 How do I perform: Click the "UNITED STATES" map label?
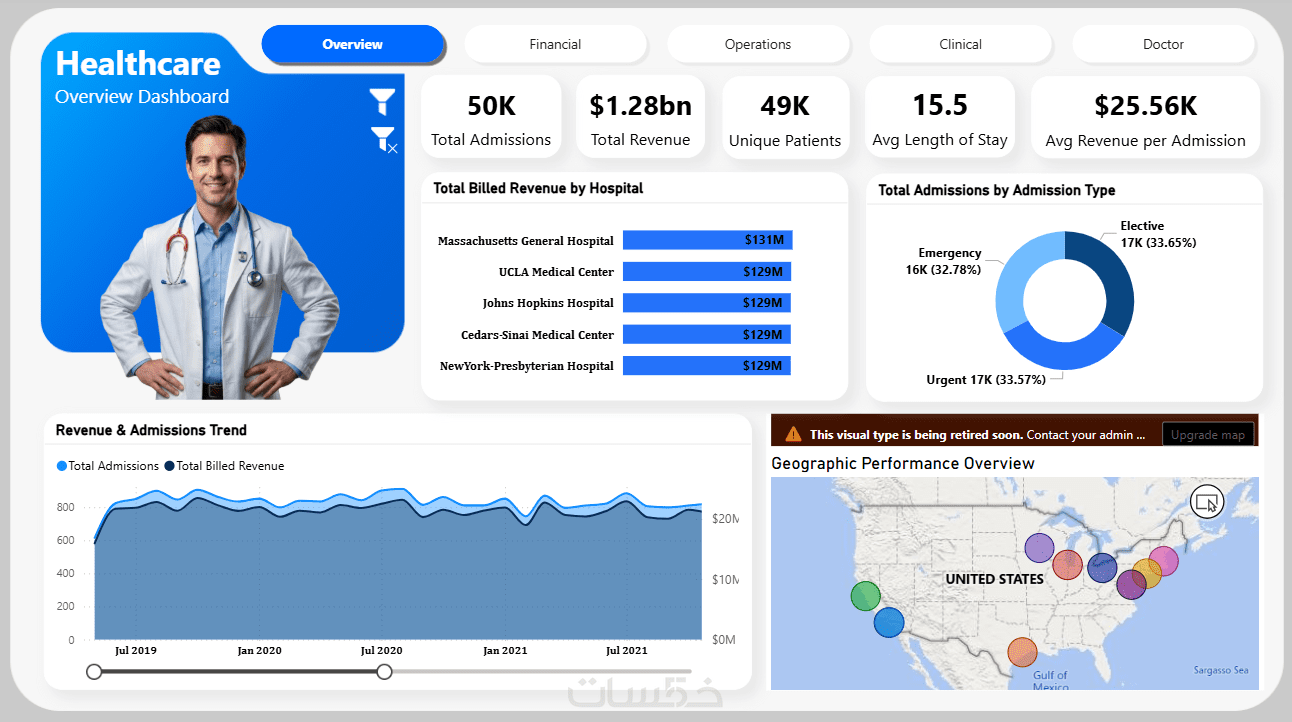(x=994, y=579)
